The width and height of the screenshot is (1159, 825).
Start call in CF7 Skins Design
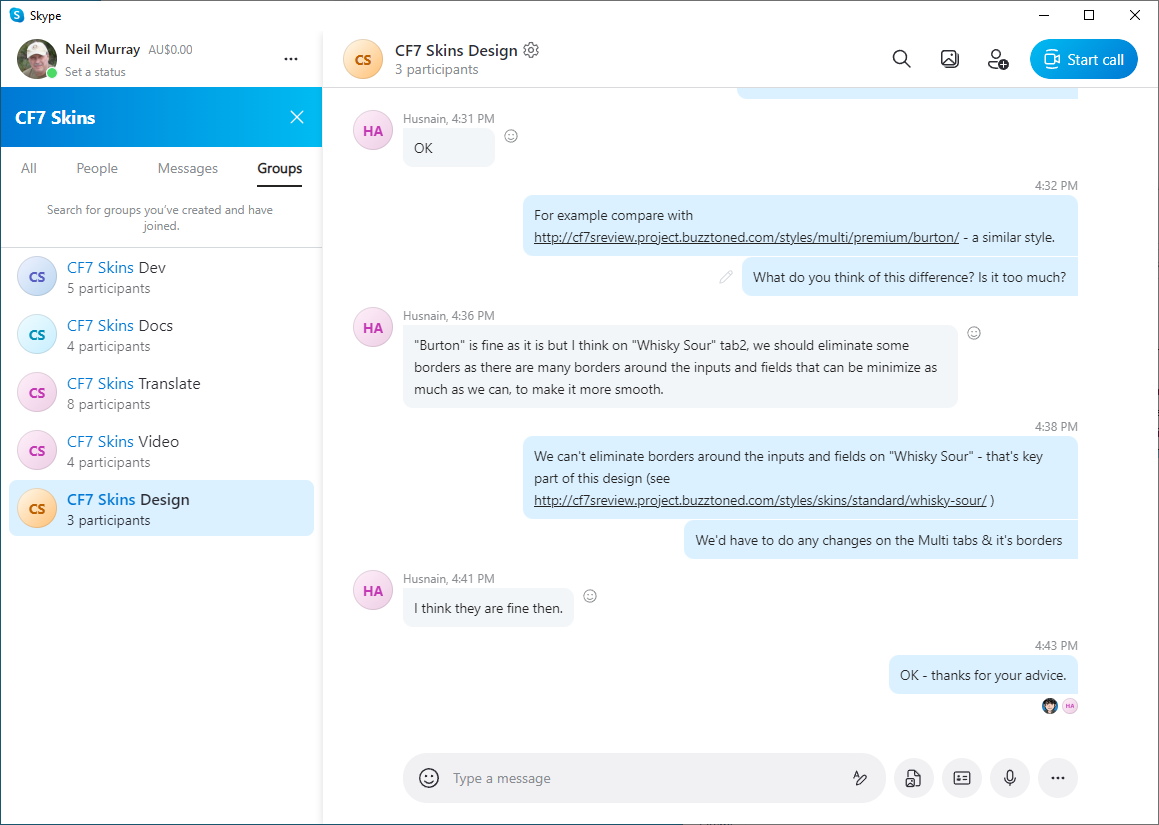tap(1083, 60)
